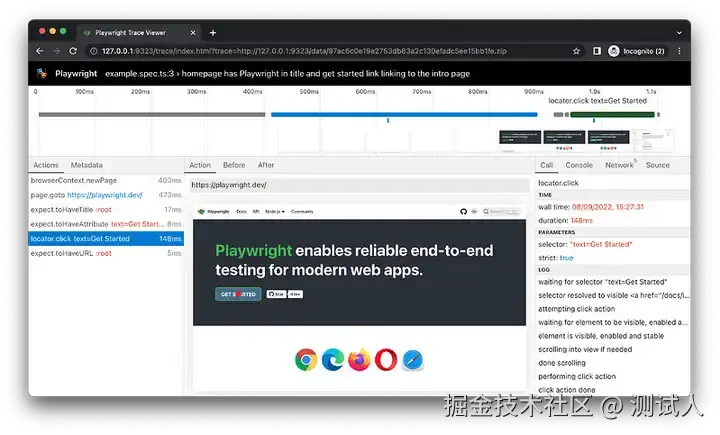Image resolution: width=720 pixels, height=435 pixels.
Task: Reload the page with refresh icon
Action: pos(73,51)
